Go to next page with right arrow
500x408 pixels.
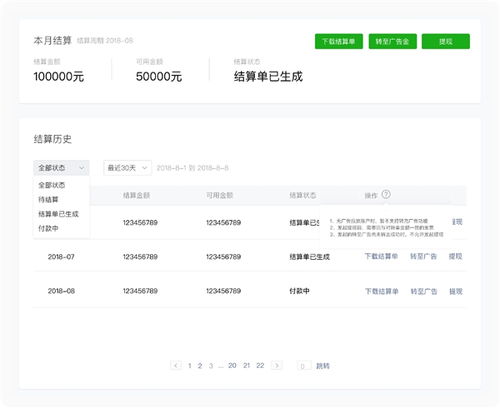tap(276, 365)
